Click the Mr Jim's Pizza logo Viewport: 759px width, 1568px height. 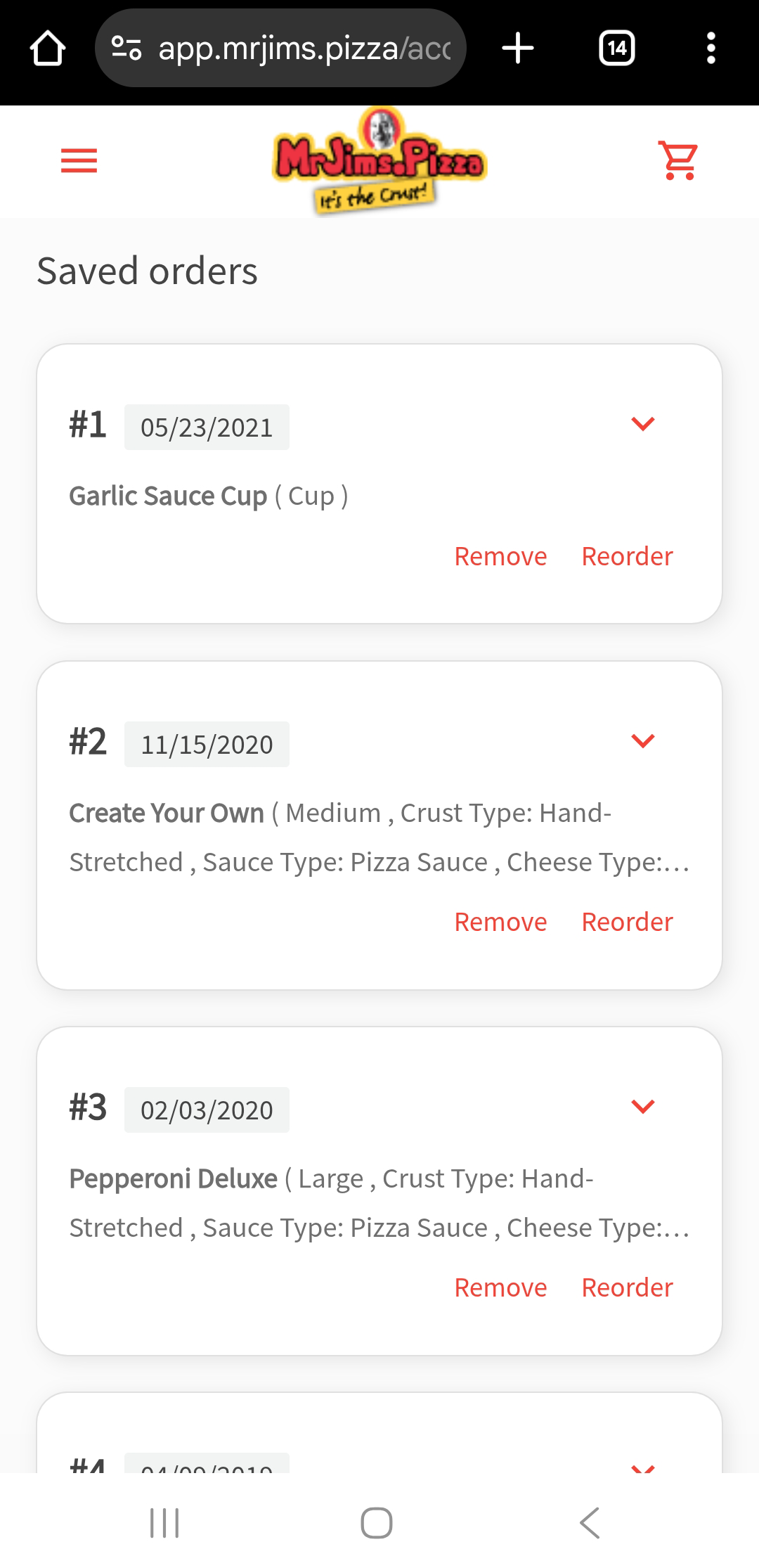379,161
